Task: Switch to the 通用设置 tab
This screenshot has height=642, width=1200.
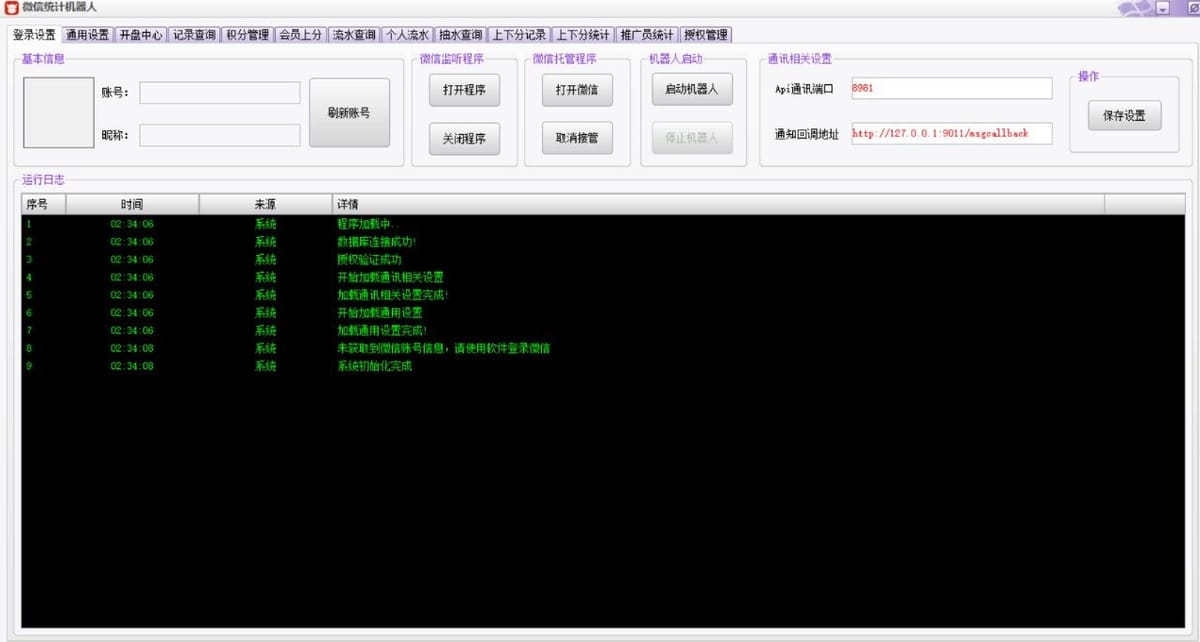Action: pos(88,35)
